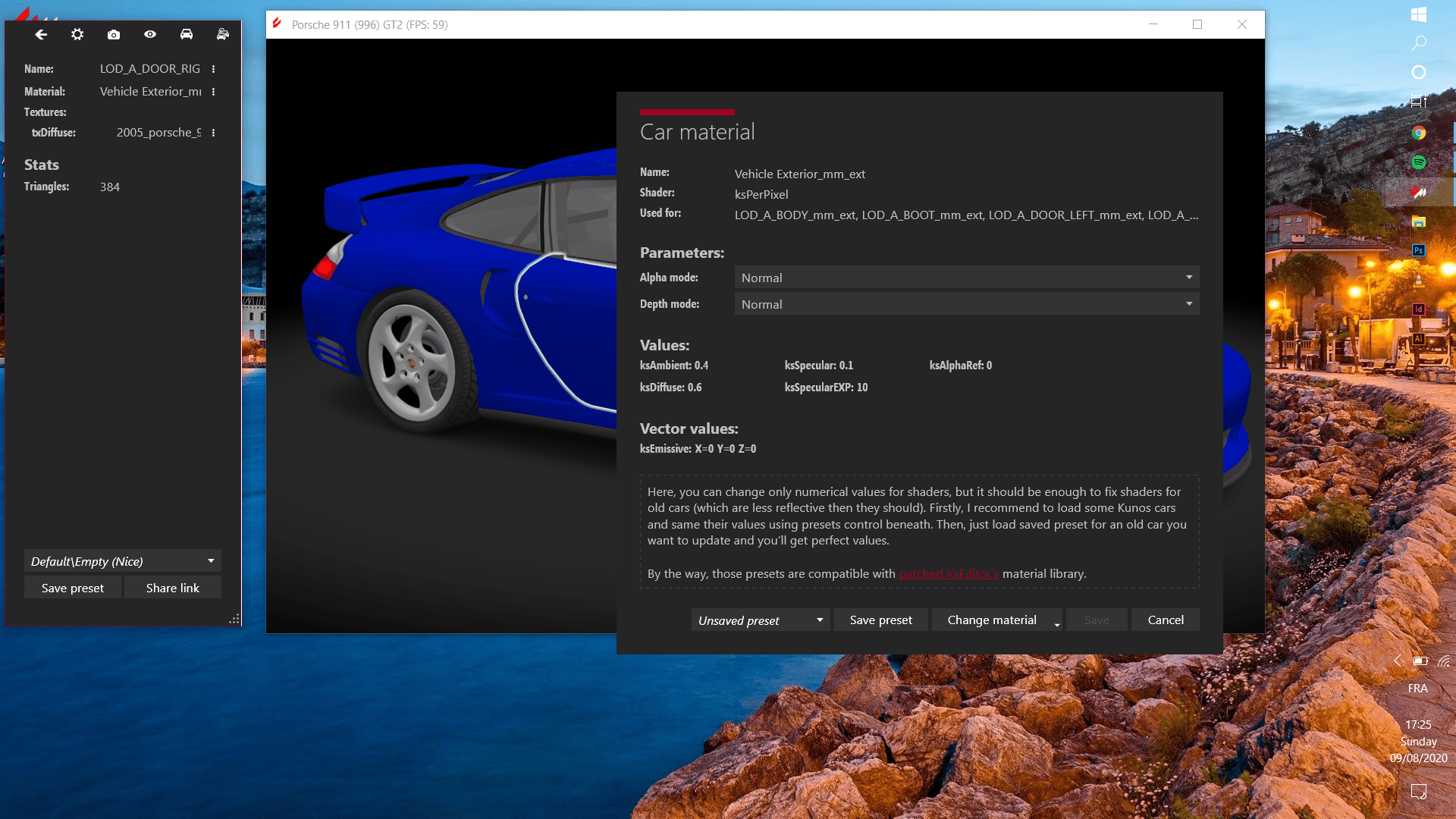Click the Change material button
The image size is (1456, 819).
992,620
